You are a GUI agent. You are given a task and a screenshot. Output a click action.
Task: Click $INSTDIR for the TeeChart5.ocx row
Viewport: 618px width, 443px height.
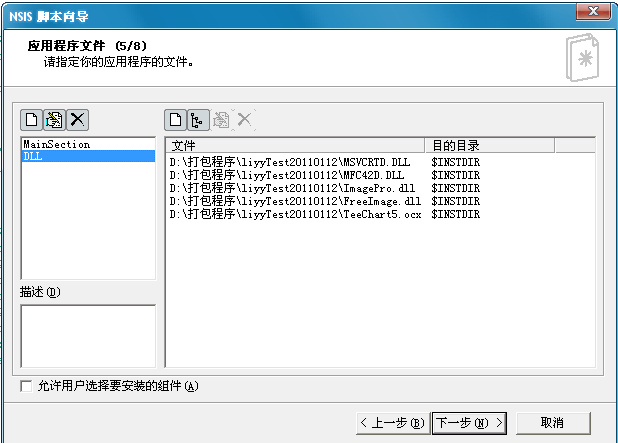[456, 214]
